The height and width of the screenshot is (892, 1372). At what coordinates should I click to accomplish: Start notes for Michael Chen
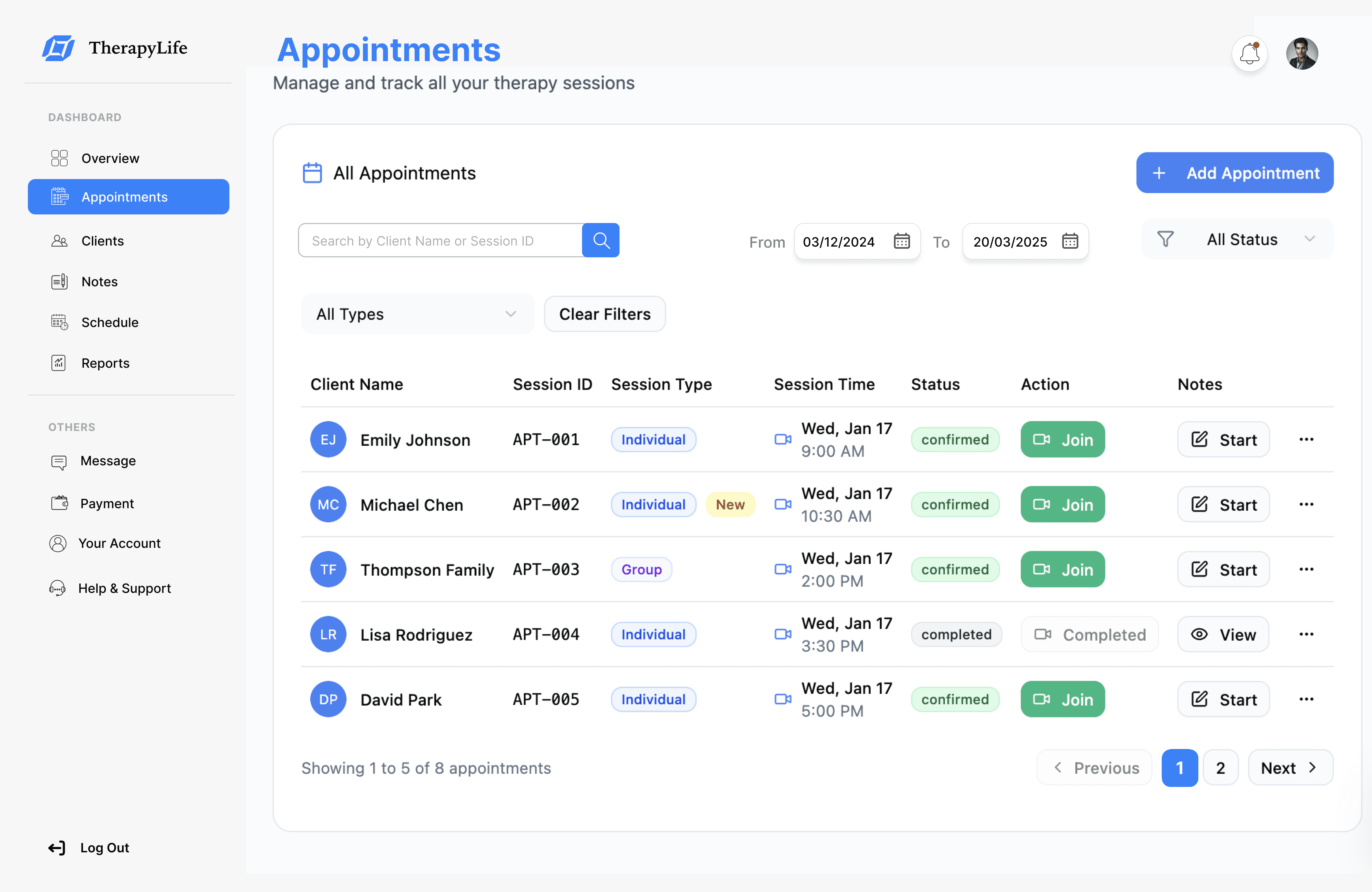tap(1223, 504)
